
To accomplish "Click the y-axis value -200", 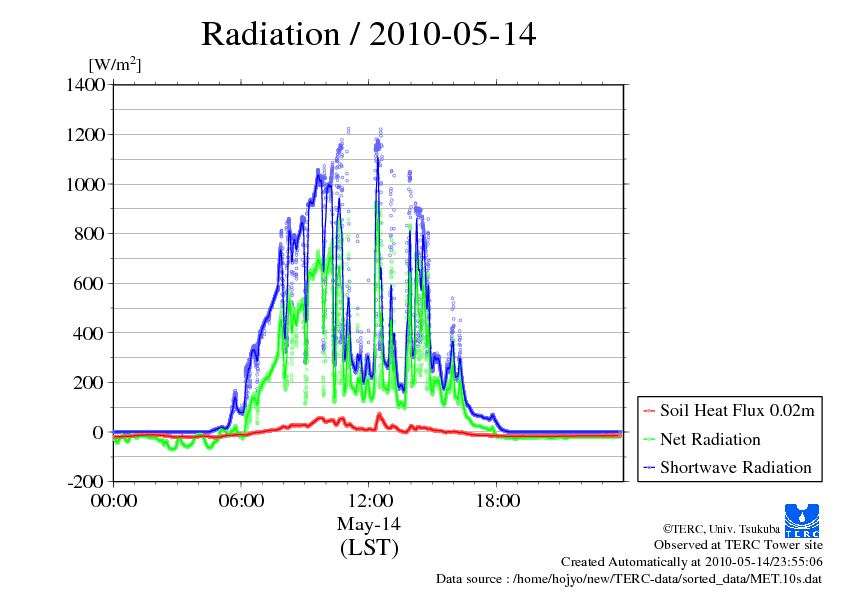I will coord(86,481).
